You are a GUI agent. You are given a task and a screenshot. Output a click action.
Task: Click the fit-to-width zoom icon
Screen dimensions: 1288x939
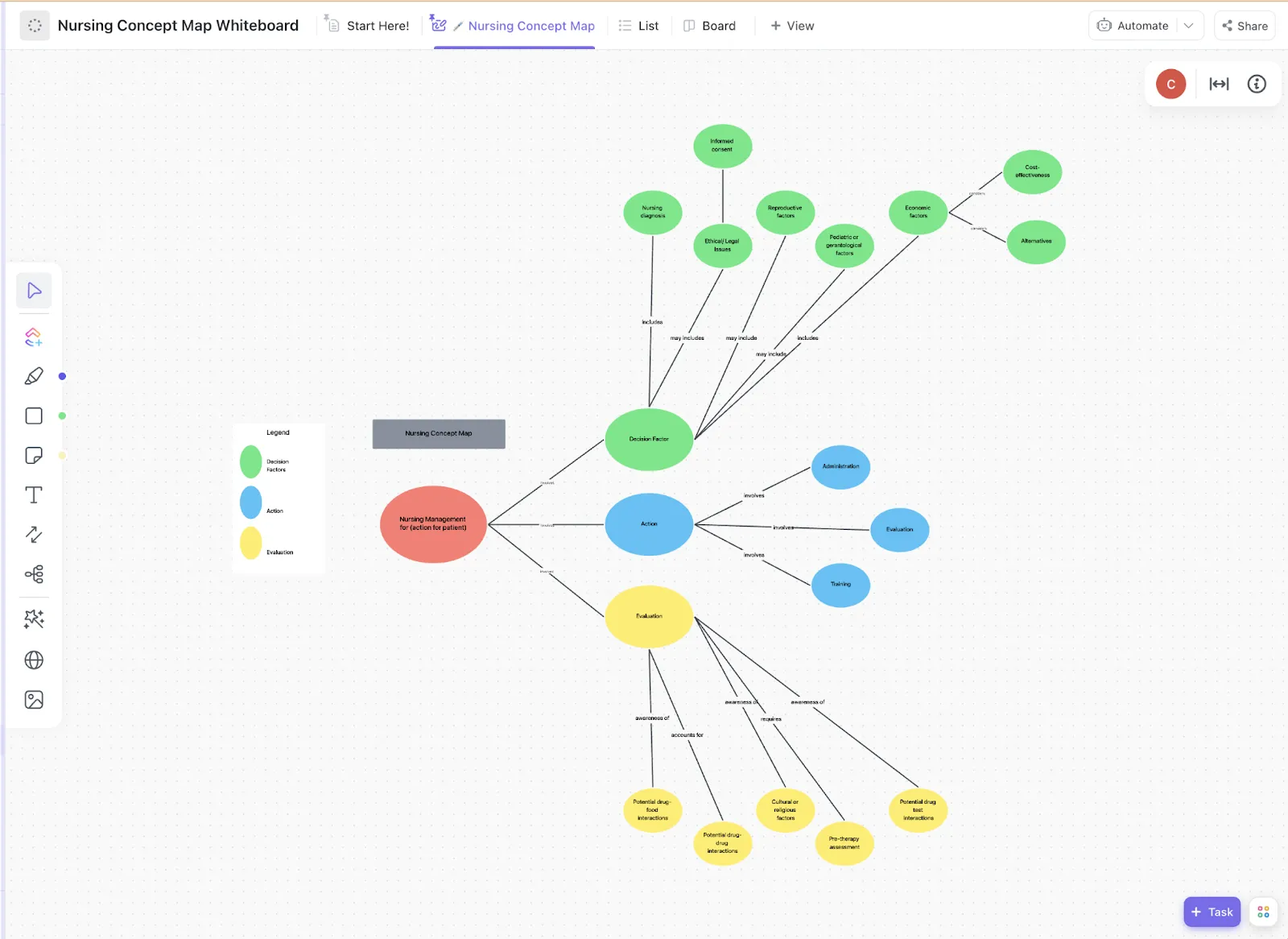tap(1220, 84)
